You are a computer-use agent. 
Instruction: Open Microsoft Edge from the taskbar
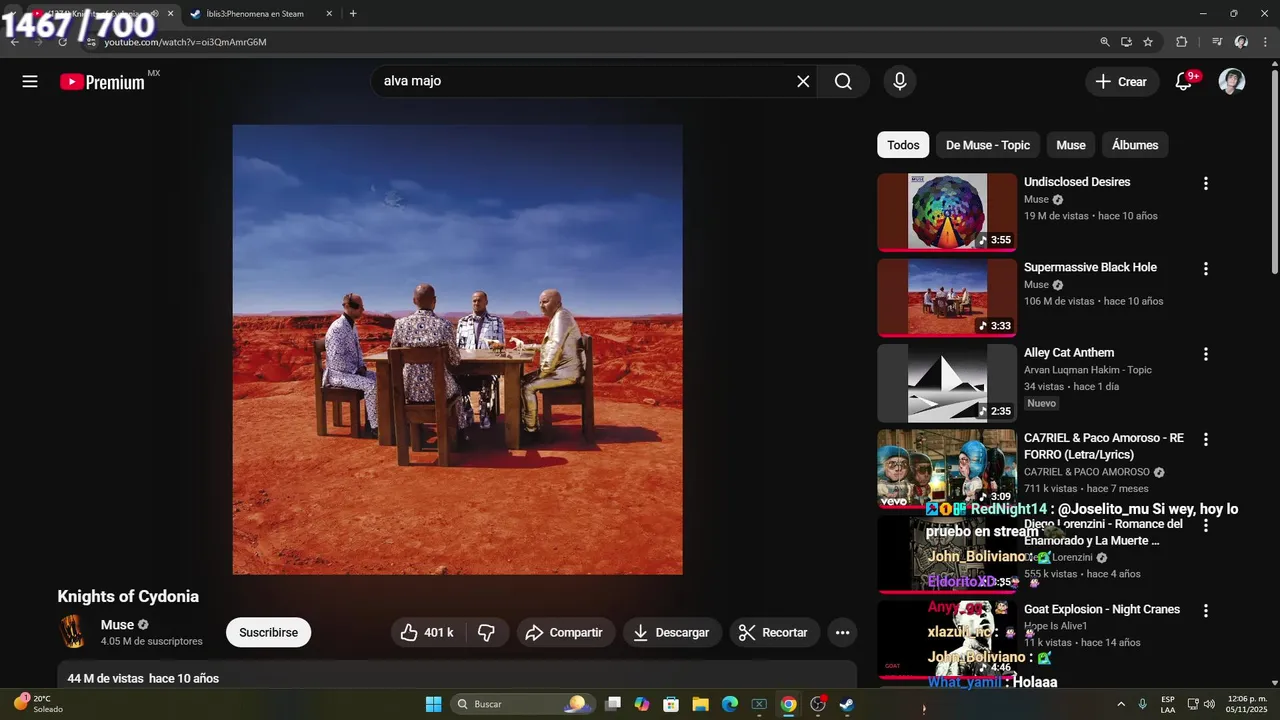click(x=730, y=704)
